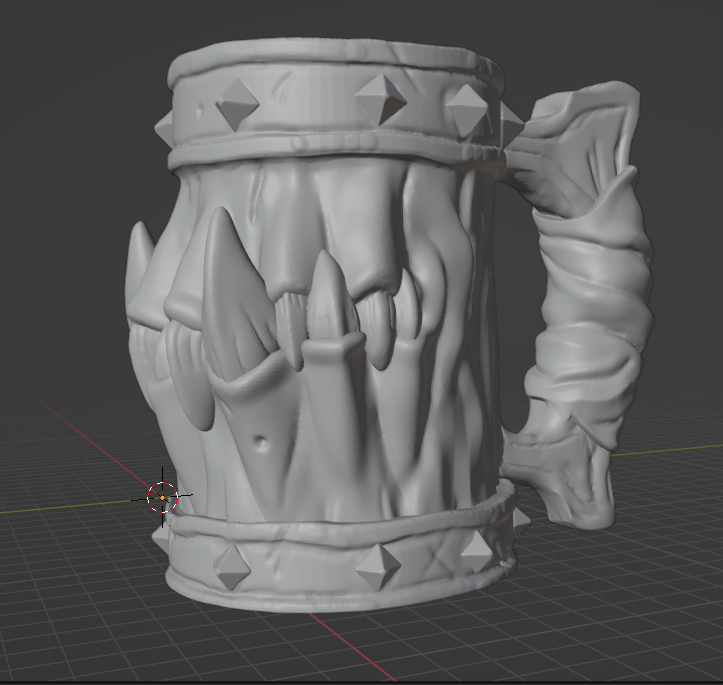Click the right diamond stud on bottom band
Screen dimensions: 723x685
[x=477, y=551]
